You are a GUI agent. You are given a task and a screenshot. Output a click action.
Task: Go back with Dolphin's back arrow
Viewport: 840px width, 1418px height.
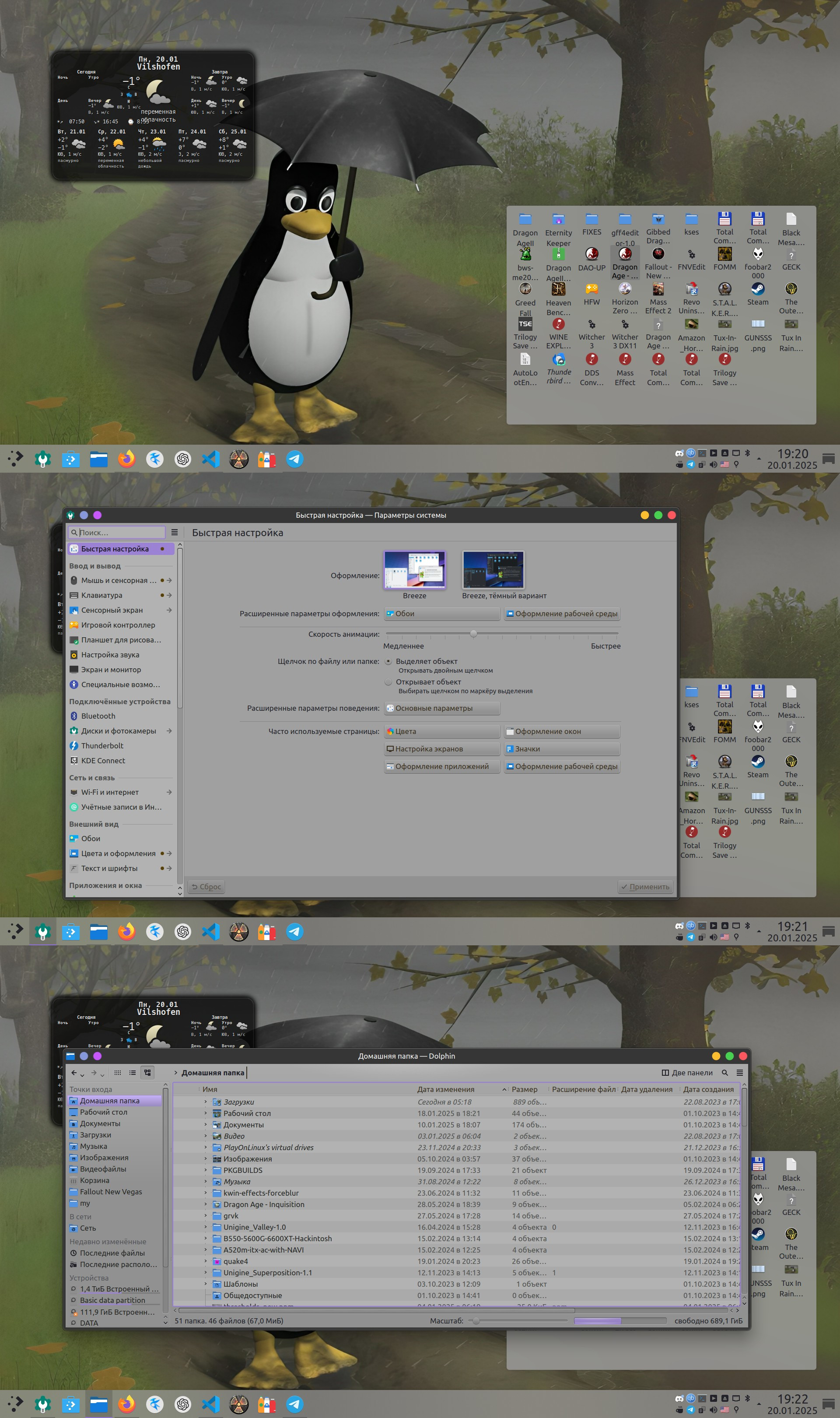pos(73,1072)
